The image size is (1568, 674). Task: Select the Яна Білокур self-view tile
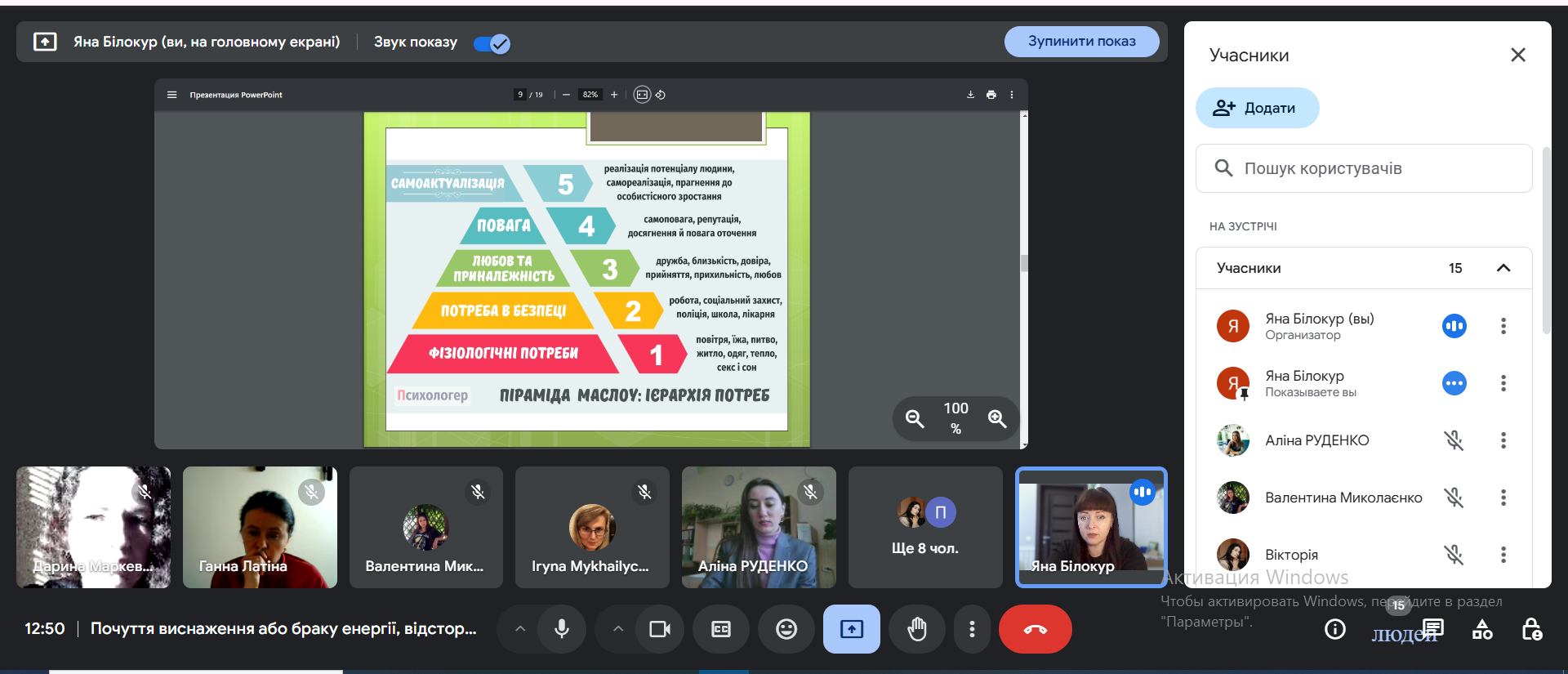[1091, 527]
